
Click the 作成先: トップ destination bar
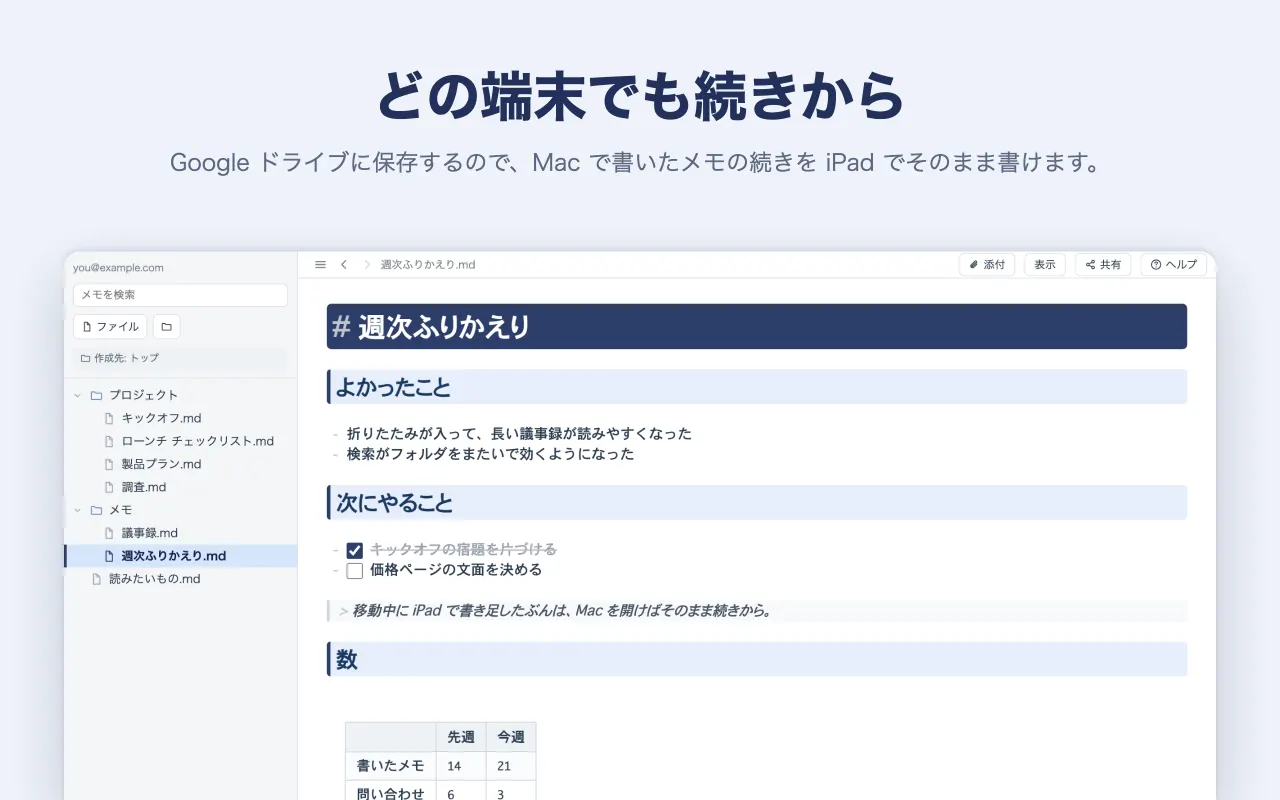pos(180,358)
